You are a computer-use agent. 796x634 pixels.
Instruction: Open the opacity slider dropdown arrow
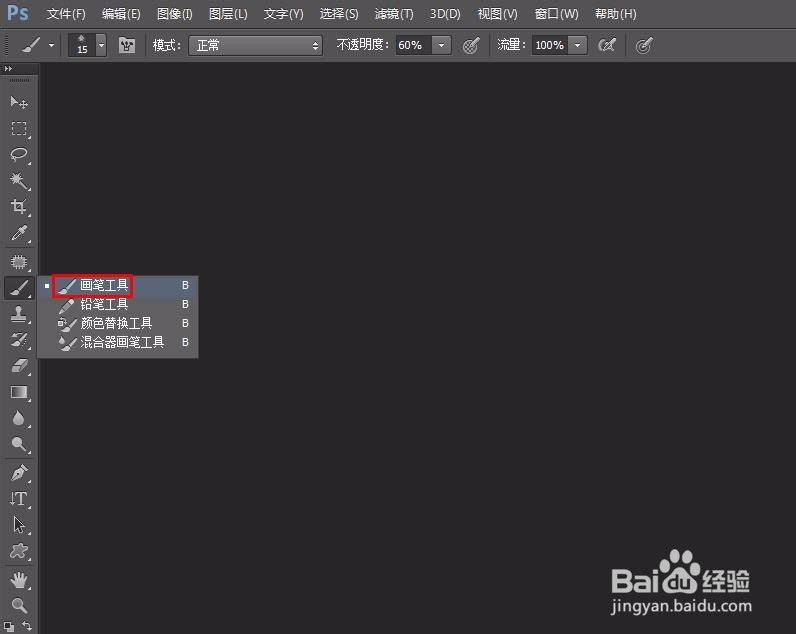(442, 45)
